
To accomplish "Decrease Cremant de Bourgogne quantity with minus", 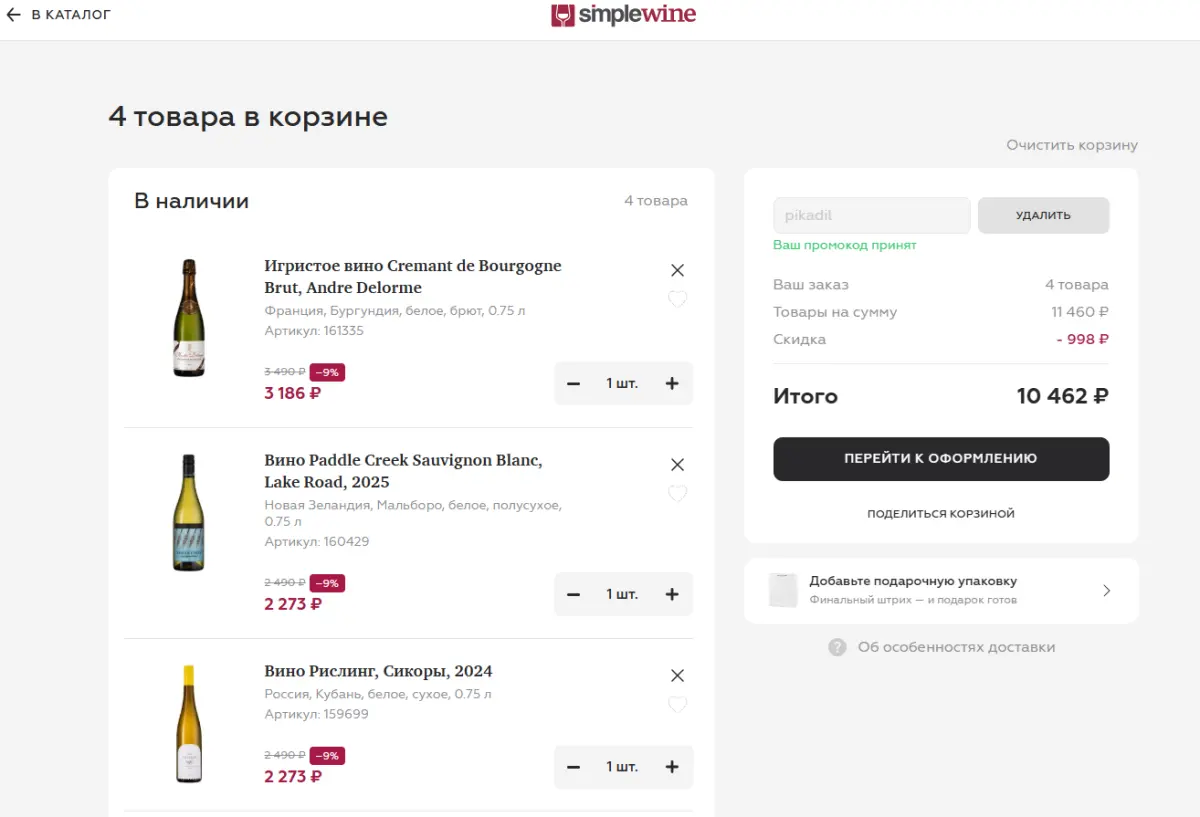I will [x=573, y=383].
